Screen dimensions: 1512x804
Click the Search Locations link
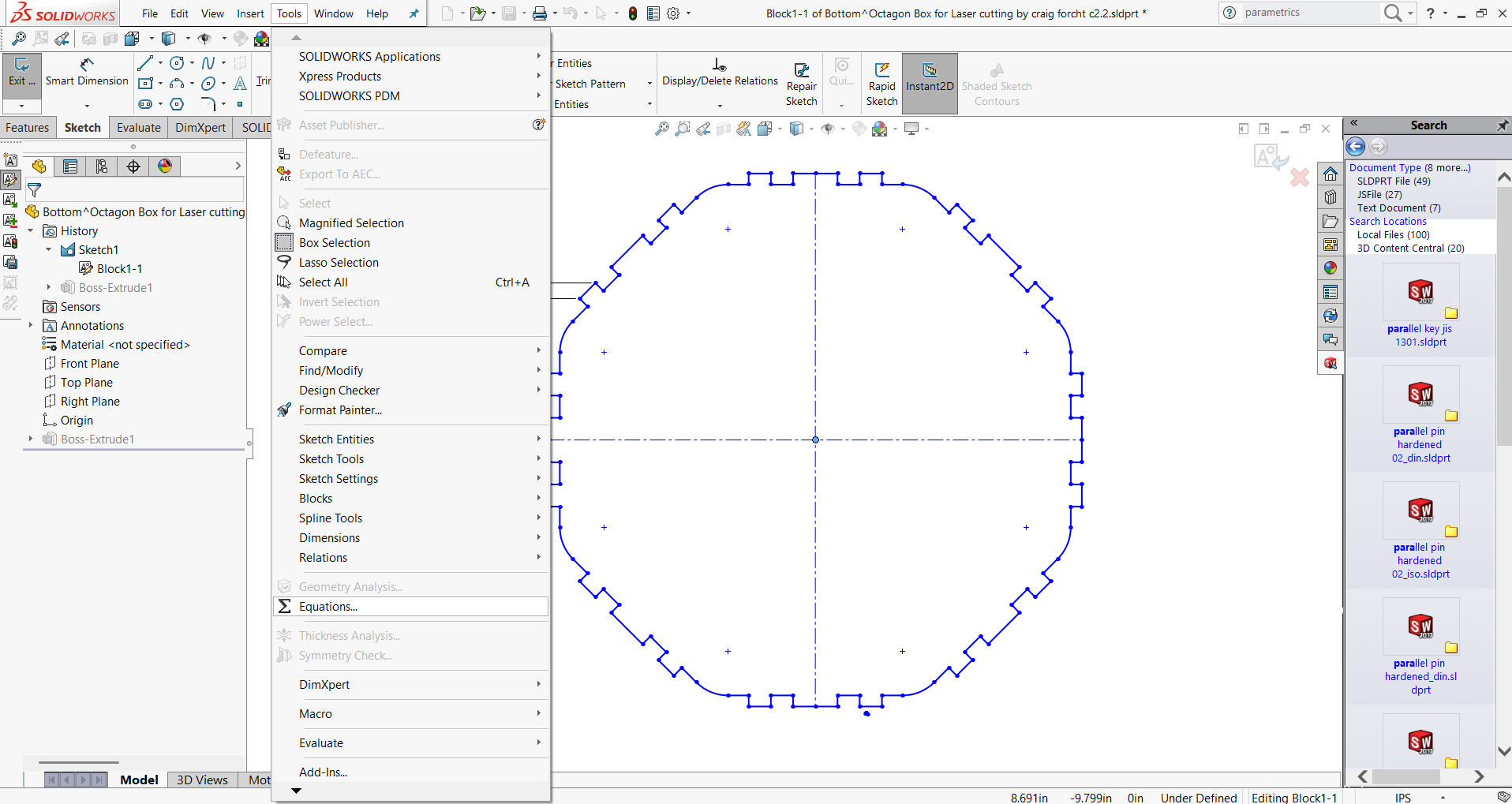[x=1387, y=222]
